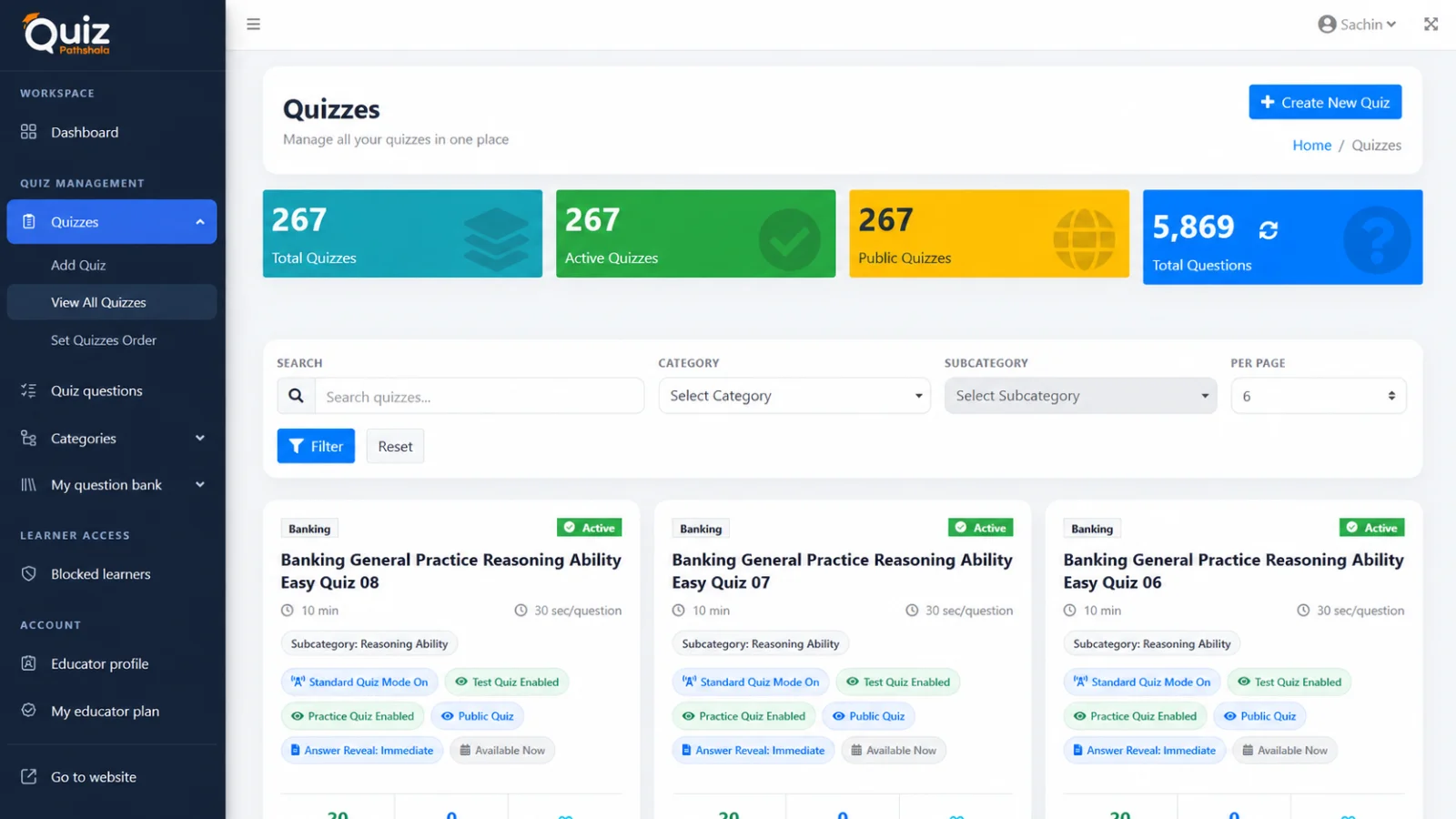Click the Blocked learners shield icon

coord(29,574)
